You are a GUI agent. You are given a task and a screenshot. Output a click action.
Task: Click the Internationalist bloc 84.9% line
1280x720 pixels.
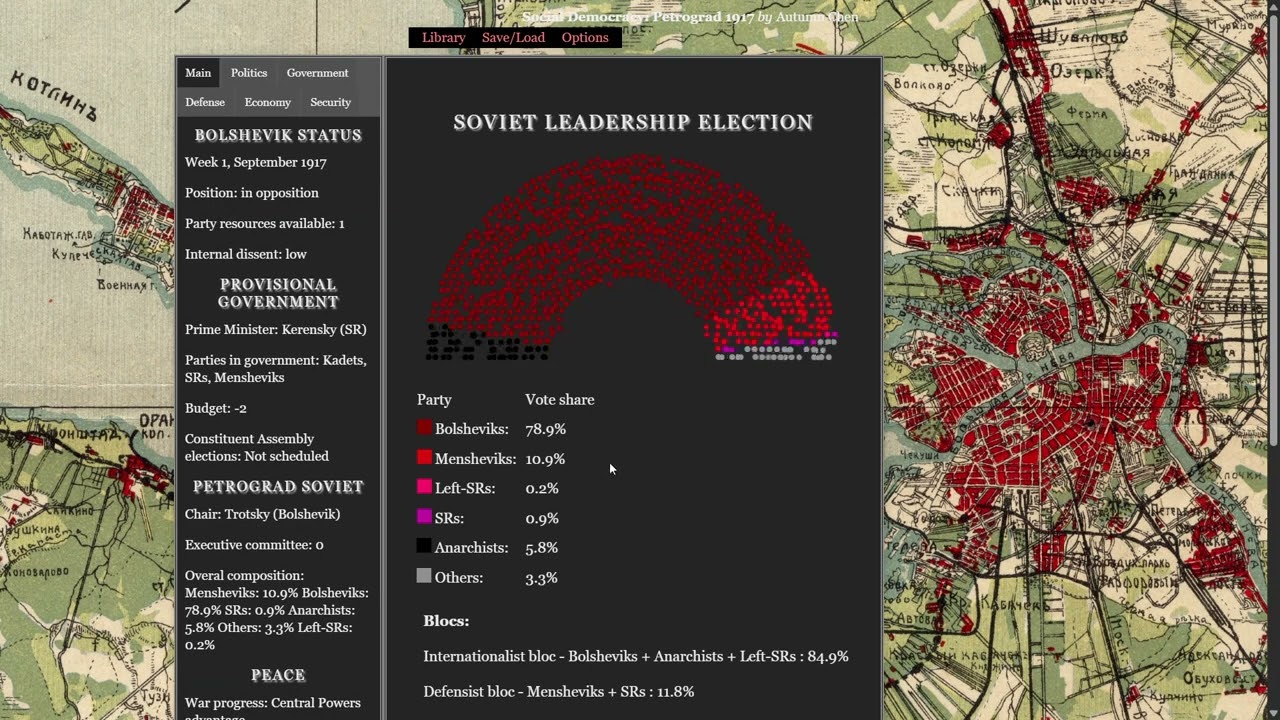point(636,656)
